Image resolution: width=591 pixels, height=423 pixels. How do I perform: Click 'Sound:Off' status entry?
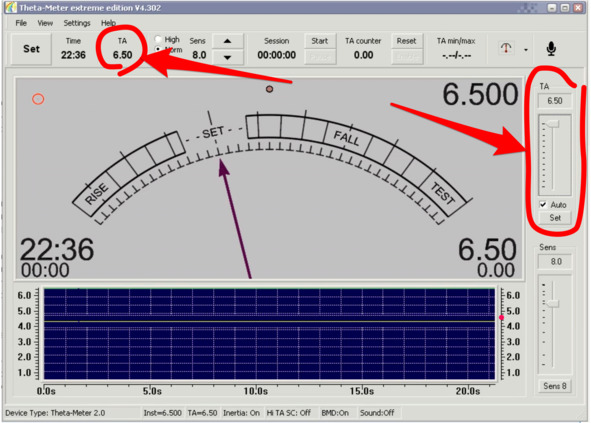pyautogui.click(x=377, y=413)
